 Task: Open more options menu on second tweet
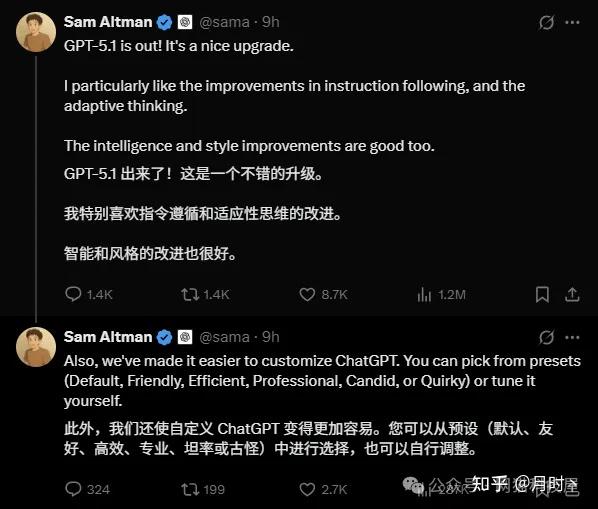[x=572, y=337]
